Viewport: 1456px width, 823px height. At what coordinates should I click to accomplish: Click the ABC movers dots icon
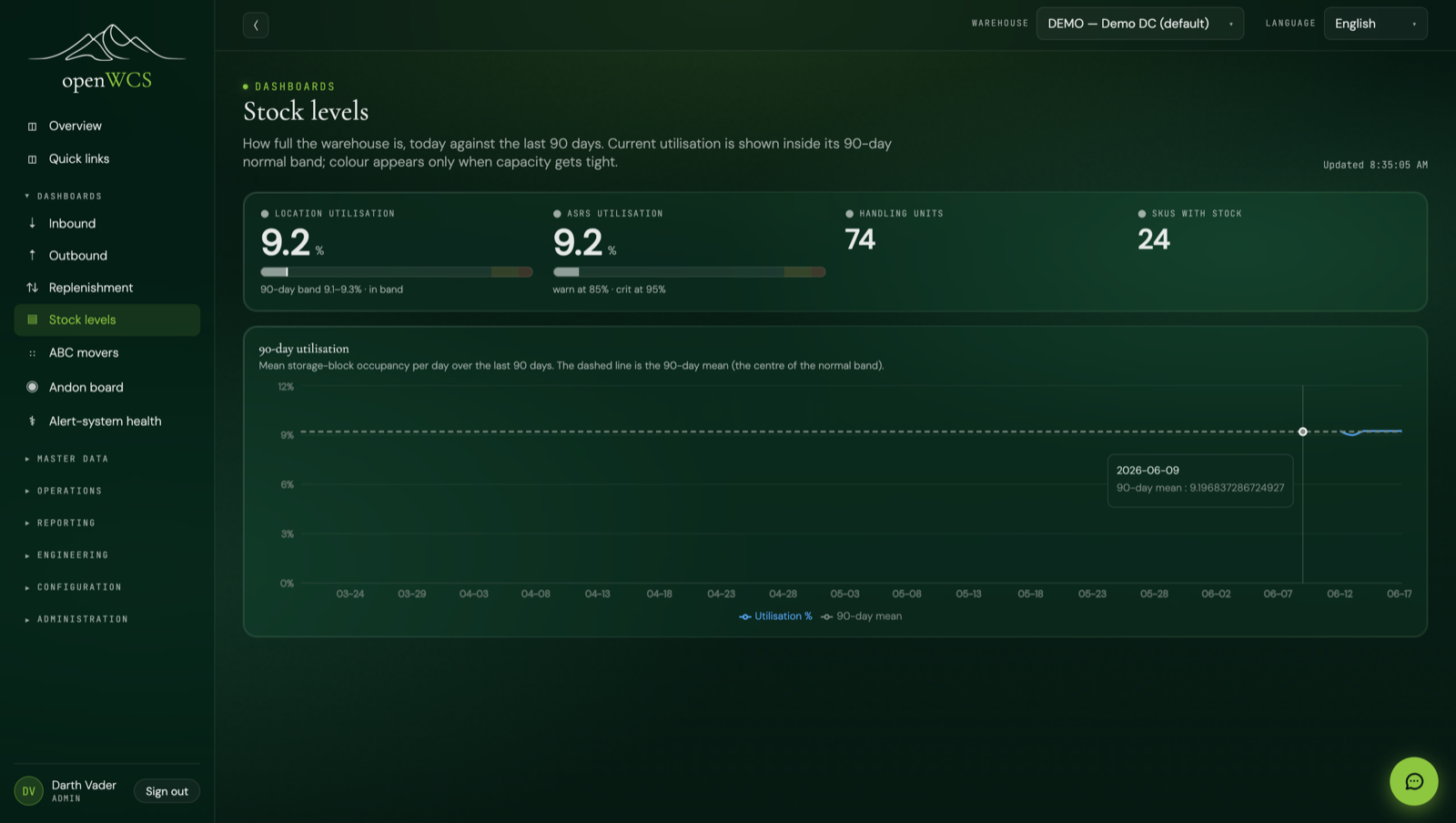(x=33, y=353)
